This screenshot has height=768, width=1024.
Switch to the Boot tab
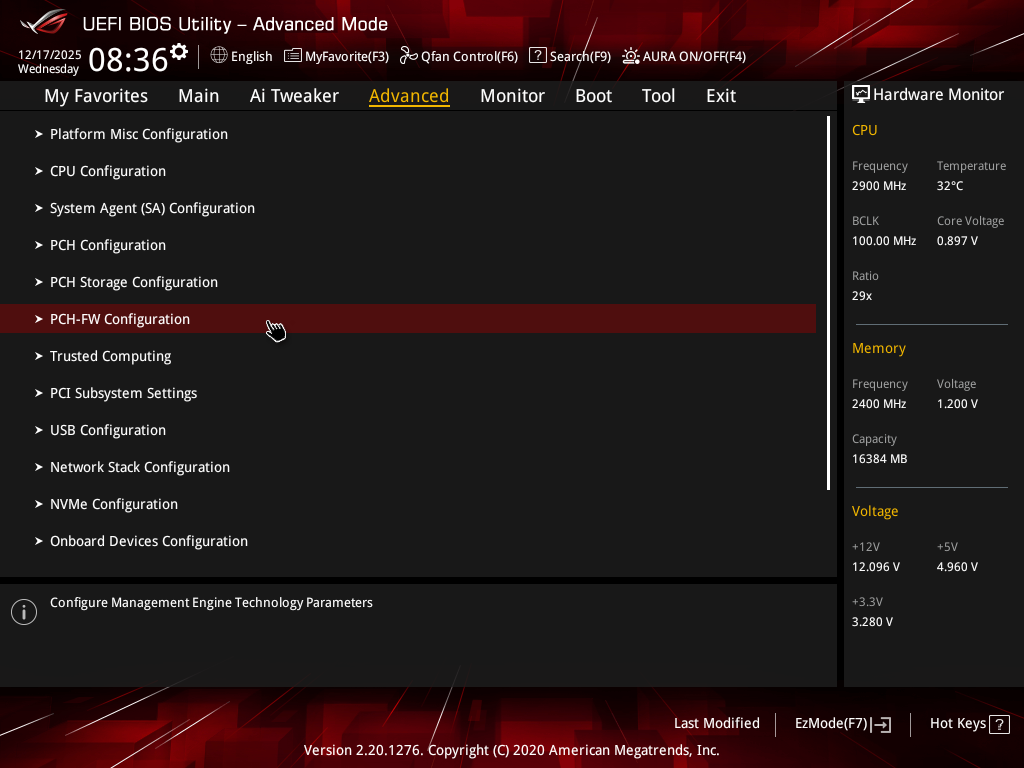click(593, 96)
